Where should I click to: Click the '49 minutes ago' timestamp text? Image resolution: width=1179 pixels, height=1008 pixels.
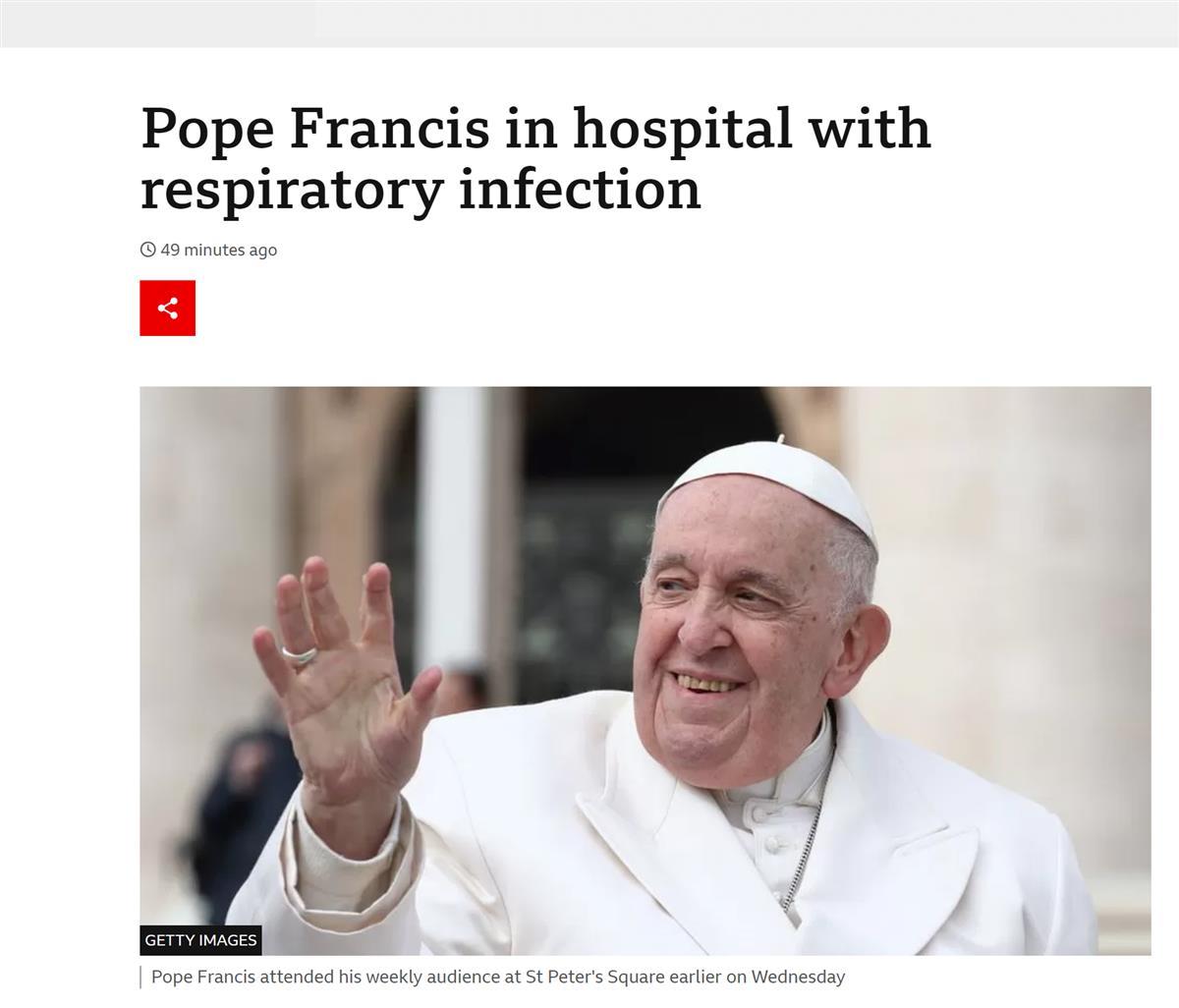click(218, 250)
